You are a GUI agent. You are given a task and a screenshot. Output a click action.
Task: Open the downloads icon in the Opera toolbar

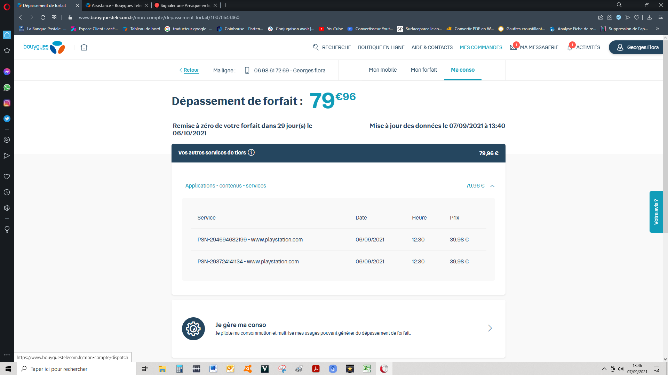point(649,17)
